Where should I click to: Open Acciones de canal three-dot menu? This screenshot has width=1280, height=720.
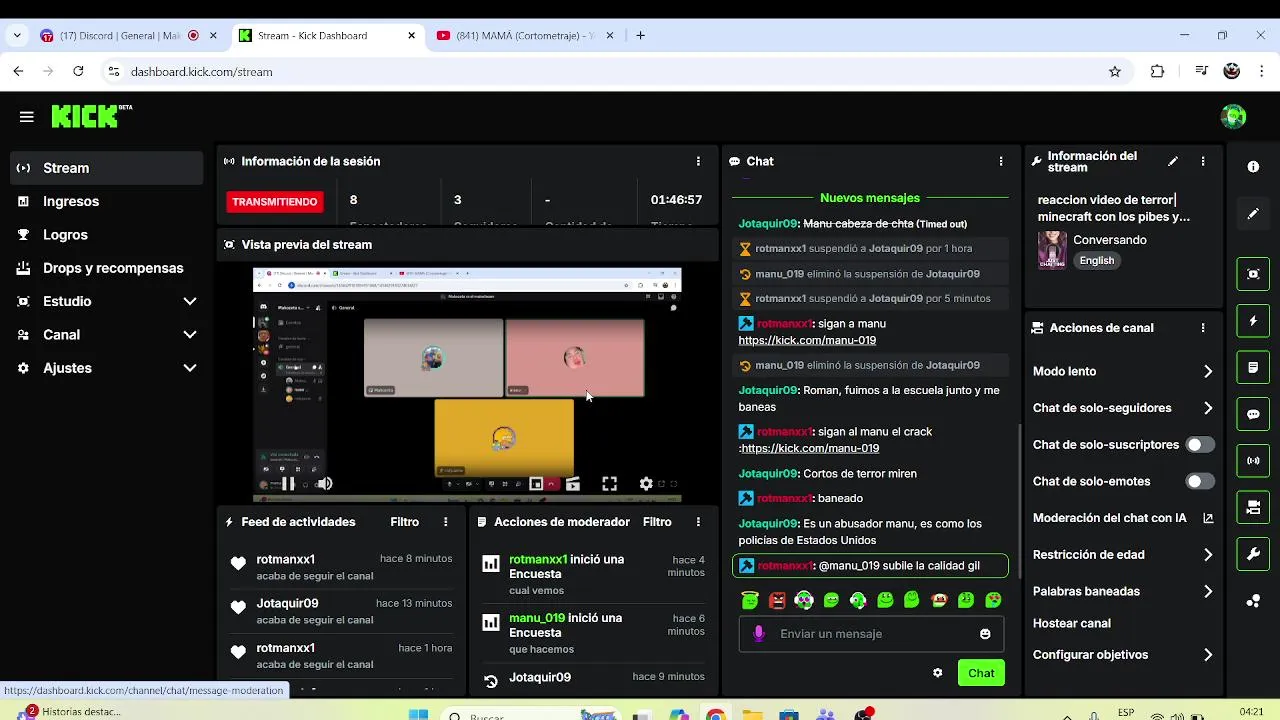[x=1203, y=328]
